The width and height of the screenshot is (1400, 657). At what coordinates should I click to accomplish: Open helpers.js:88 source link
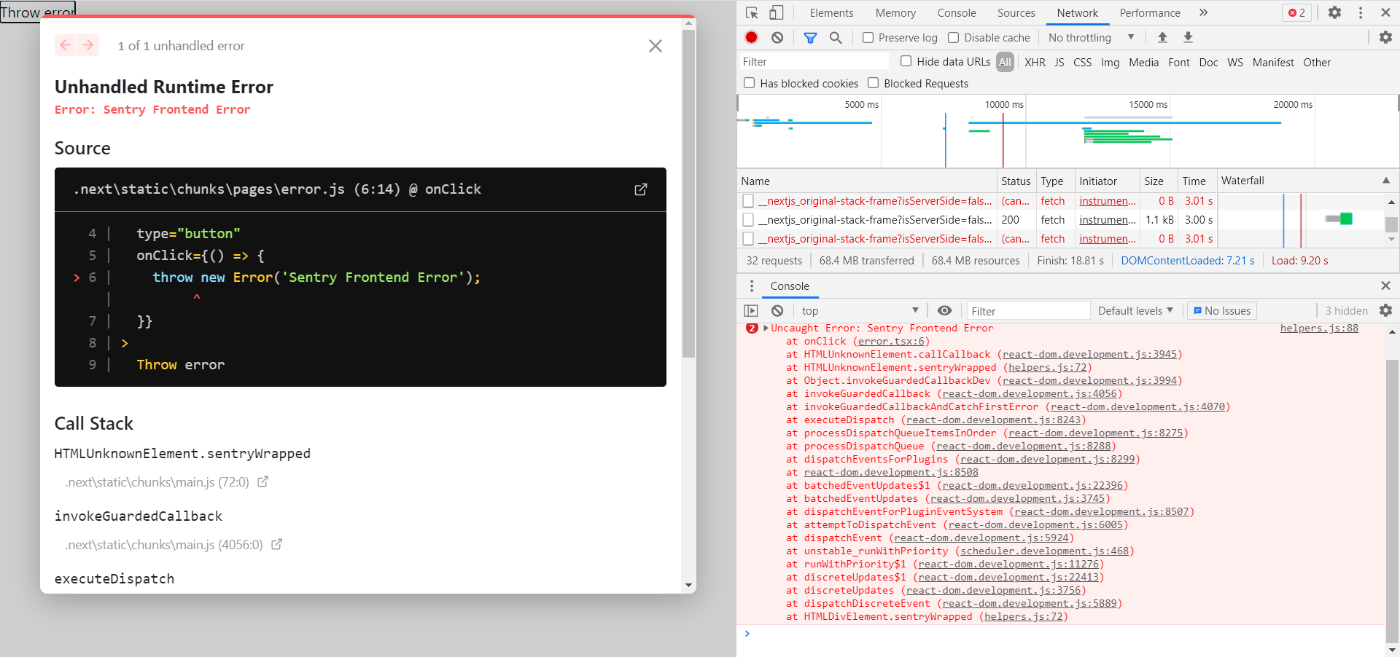(x=1318, y=328)
